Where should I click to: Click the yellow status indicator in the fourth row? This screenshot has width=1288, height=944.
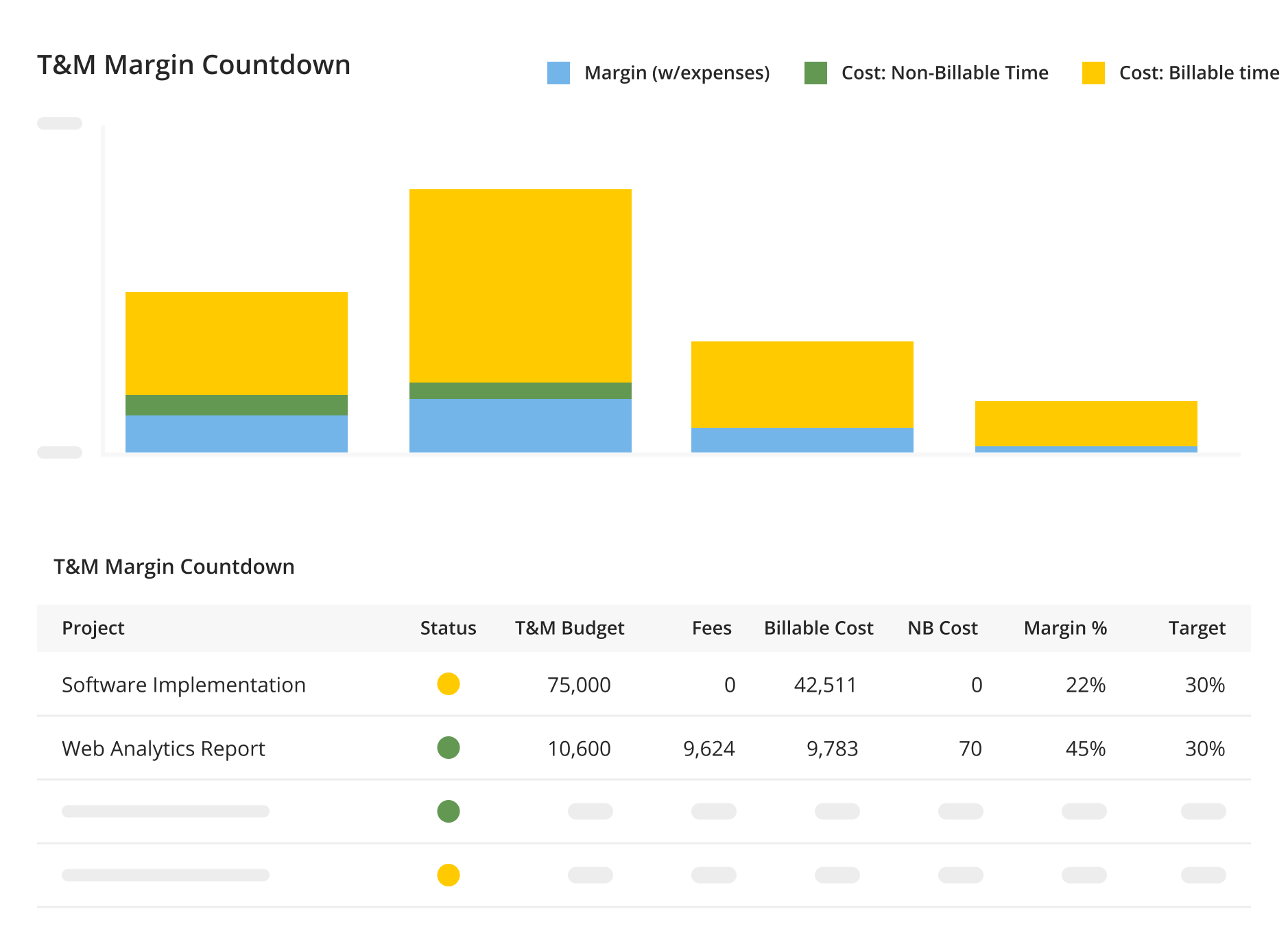pyautogui.click(x=448, y=875)
